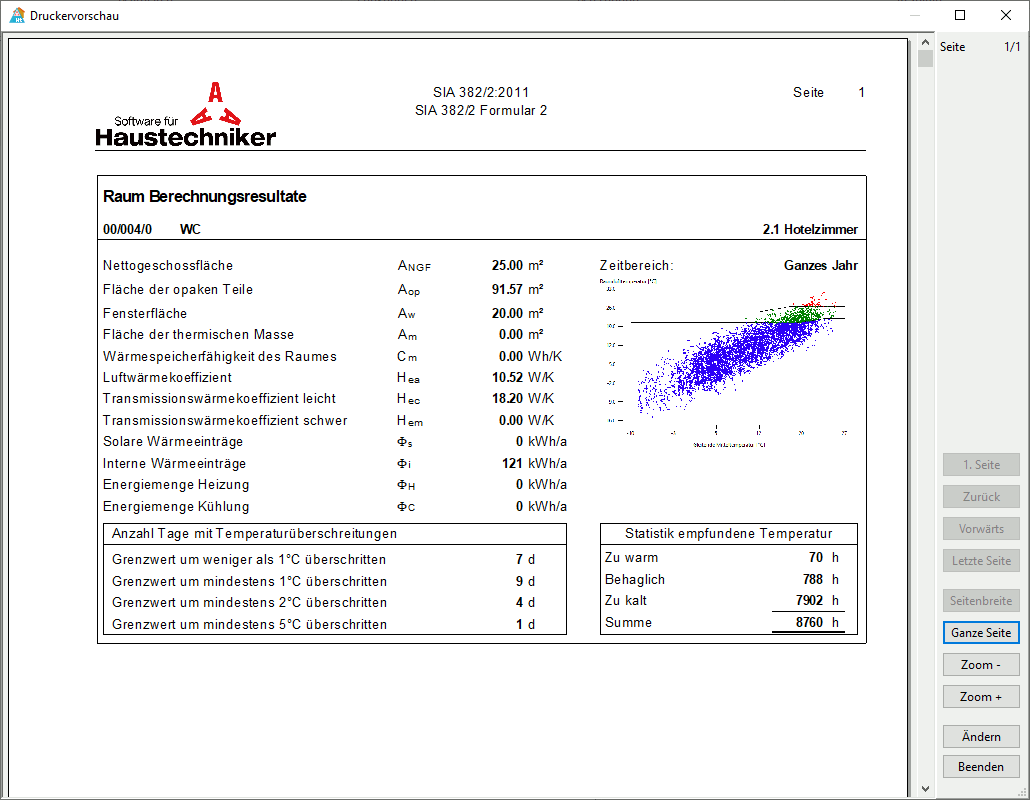The width and height of the screenshot is (1030, 800).
Task: Click the room code '00/004/0'
Action: (x=127, y=229)
